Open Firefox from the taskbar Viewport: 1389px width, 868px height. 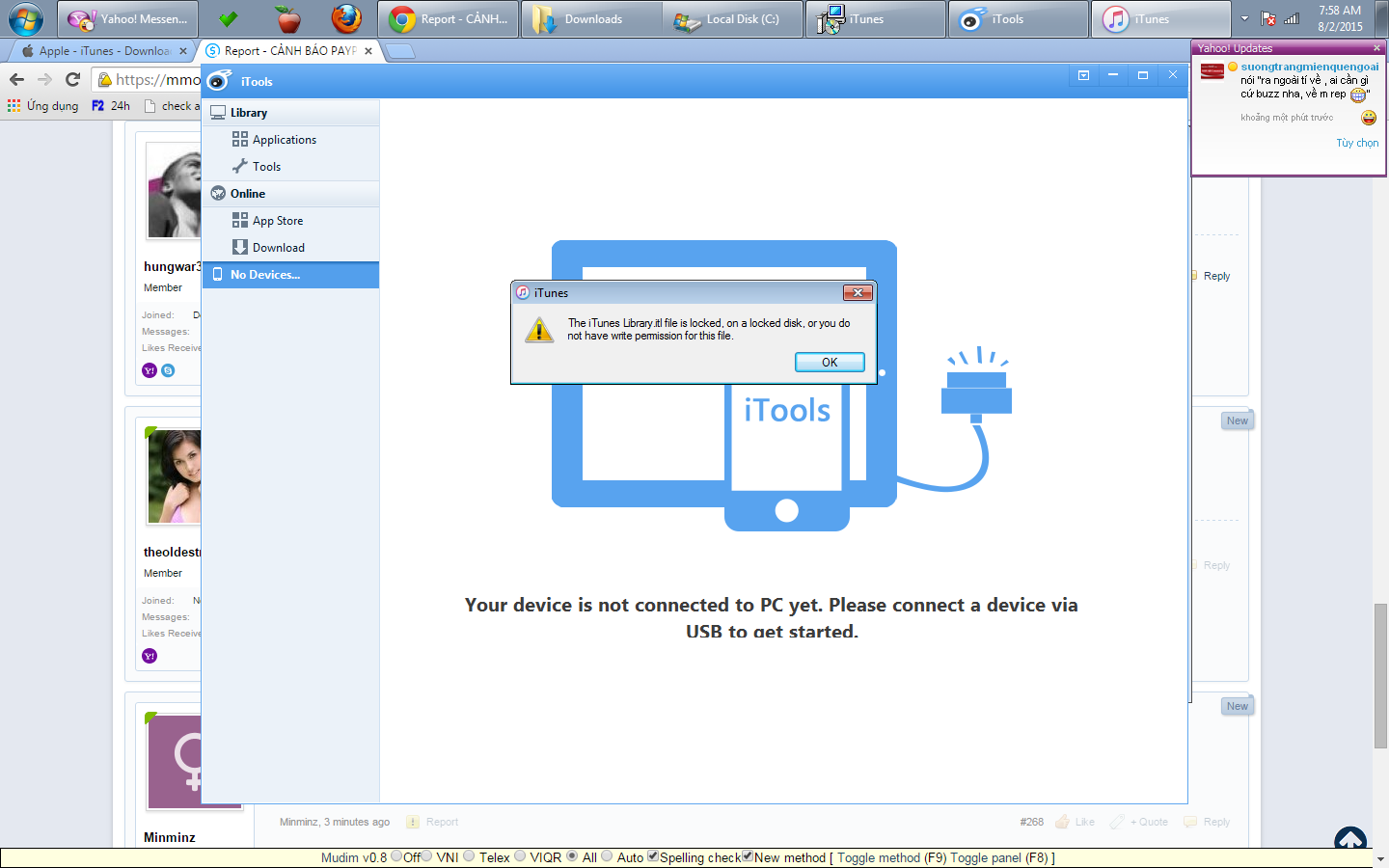coord(346,19)
